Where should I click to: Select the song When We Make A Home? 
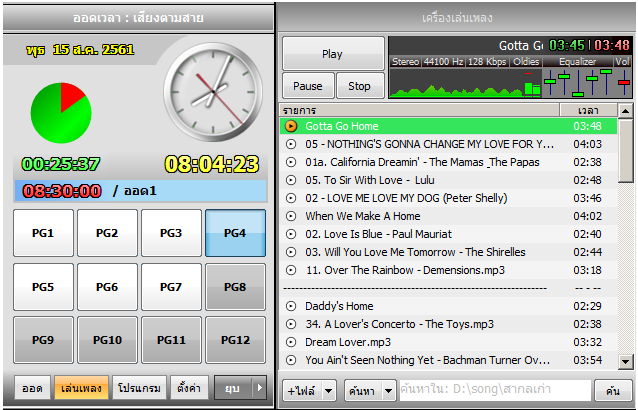[448, 216]
